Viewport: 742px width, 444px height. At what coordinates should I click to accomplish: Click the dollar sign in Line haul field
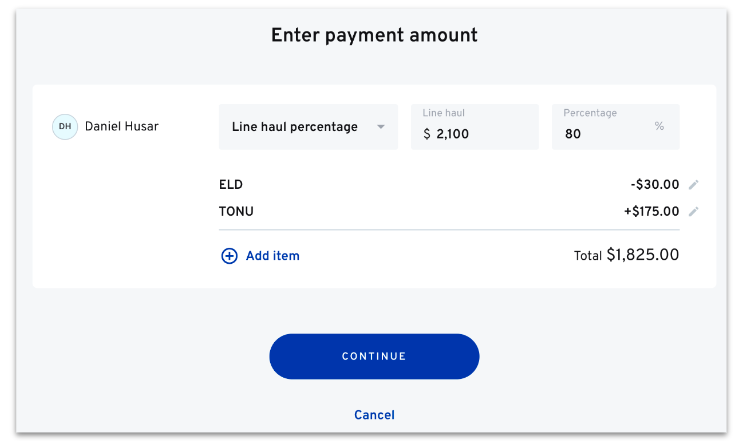click(427, 134)
